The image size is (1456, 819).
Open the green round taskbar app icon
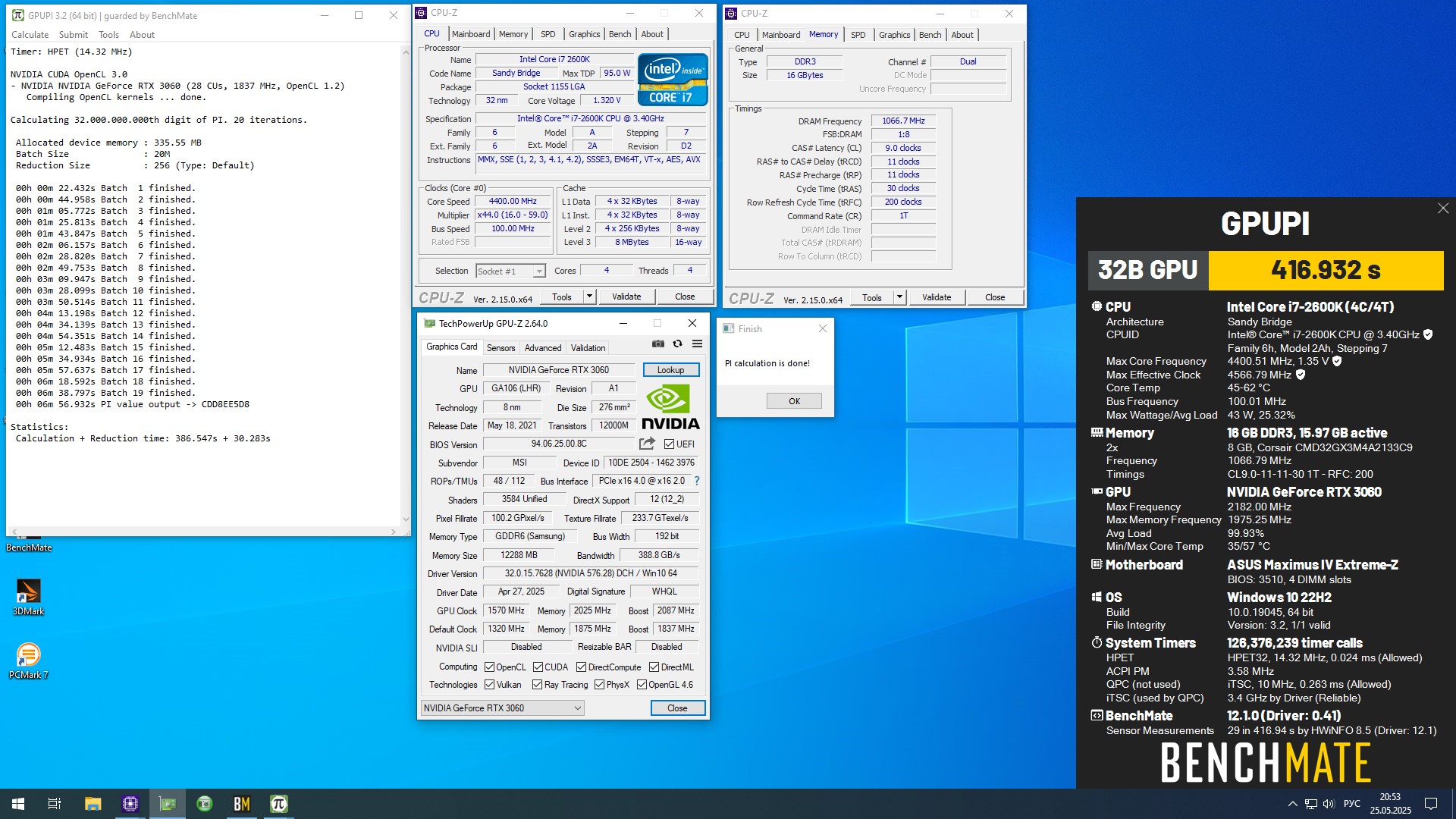click(204, 804)
